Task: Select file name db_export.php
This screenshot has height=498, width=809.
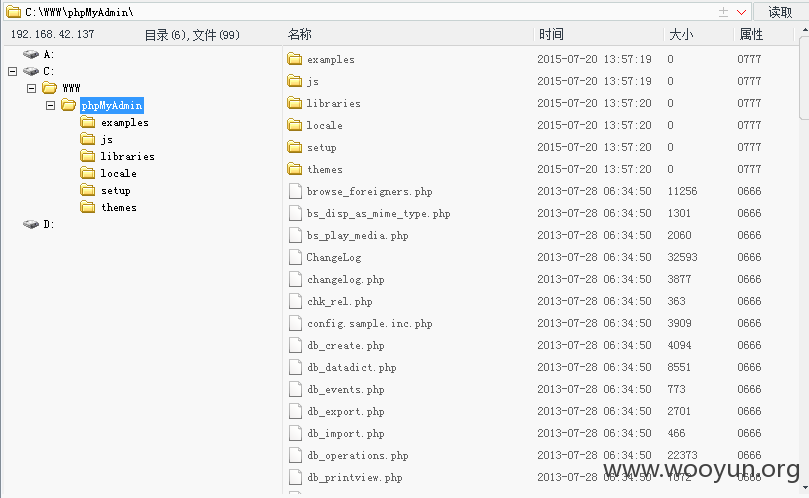Action: point(346,412)
